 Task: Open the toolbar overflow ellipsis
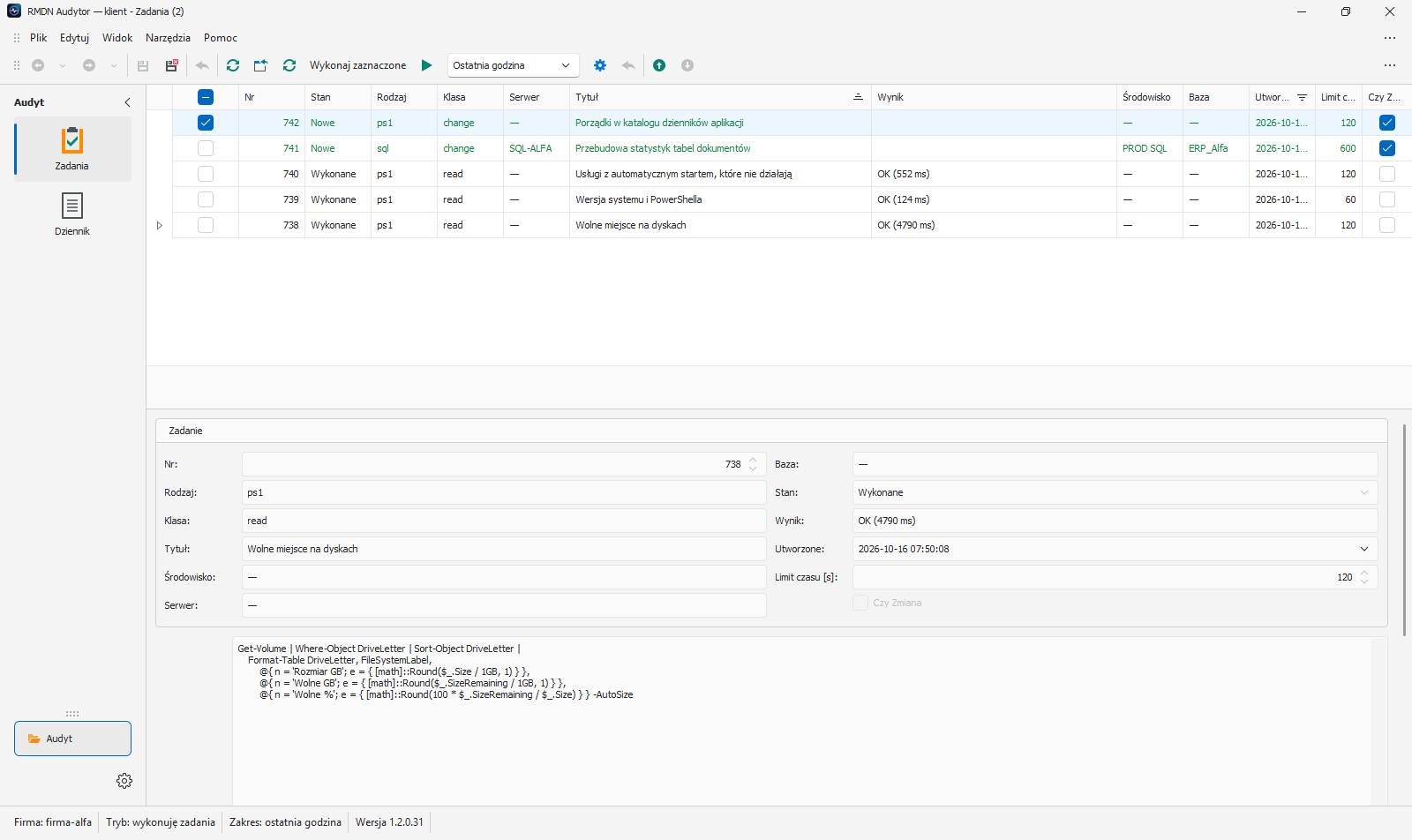pos(1390,65)
